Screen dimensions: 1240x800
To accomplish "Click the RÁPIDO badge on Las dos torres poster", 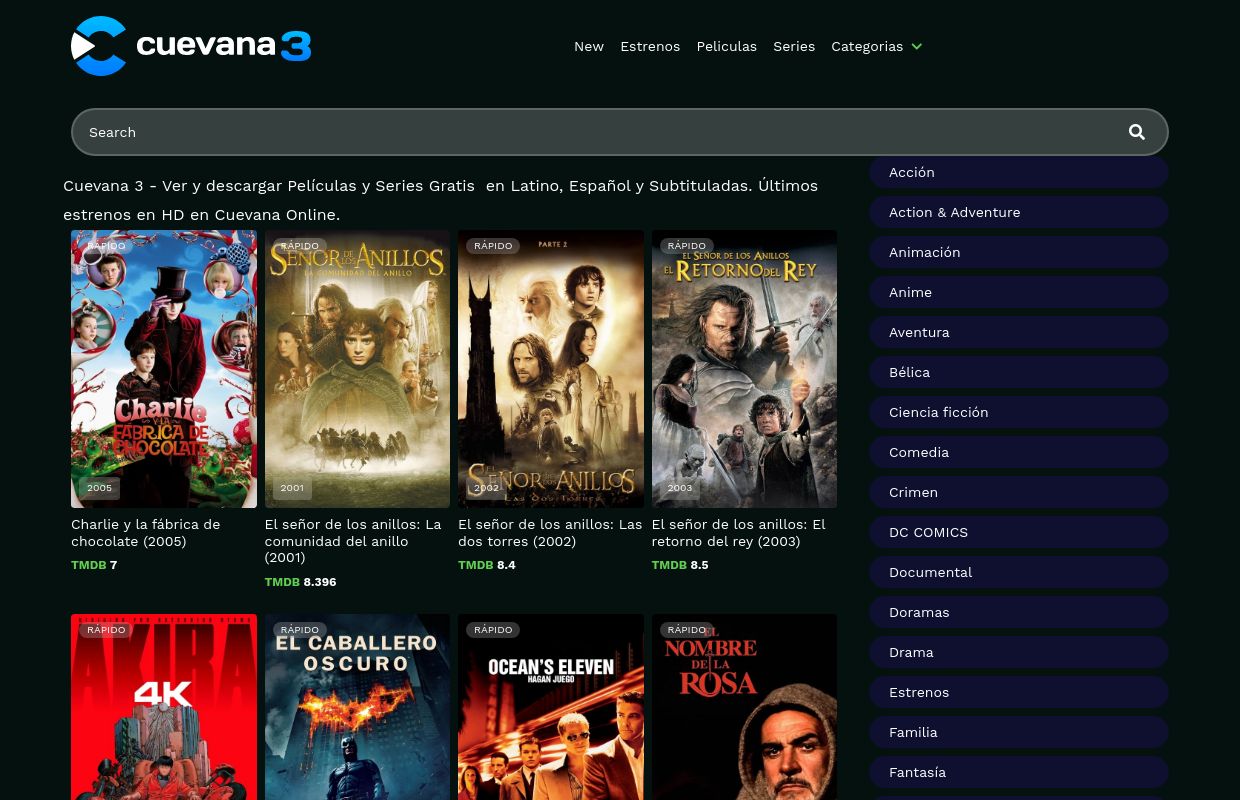I will [493, 246].
